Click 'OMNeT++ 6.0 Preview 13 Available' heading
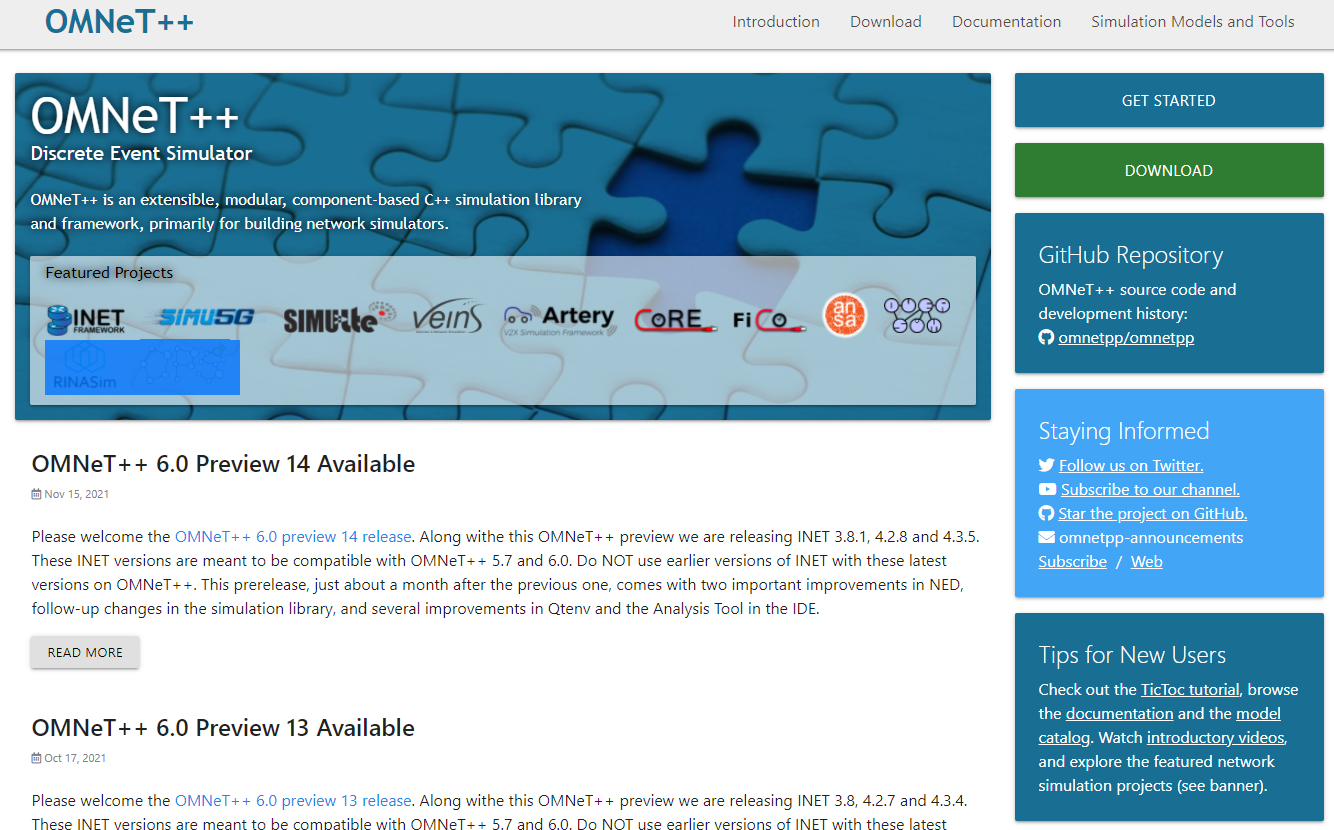Viewport: 1334px width, 830px height. point(223,728)
